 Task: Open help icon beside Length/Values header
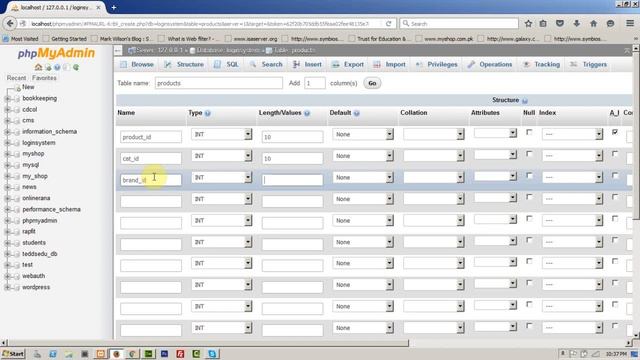(307, 113)
